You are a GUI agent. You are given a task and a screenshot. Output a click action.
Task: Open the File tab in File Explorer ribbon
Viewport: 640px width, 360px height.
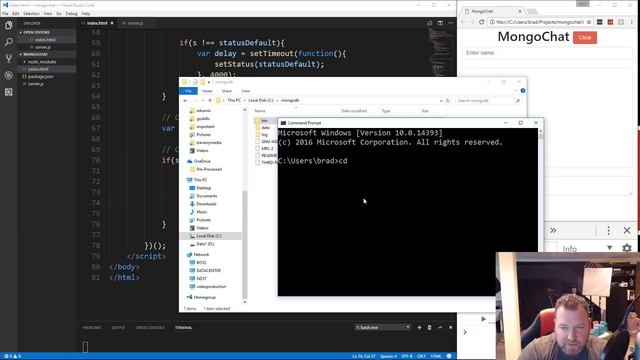point(188,91)
